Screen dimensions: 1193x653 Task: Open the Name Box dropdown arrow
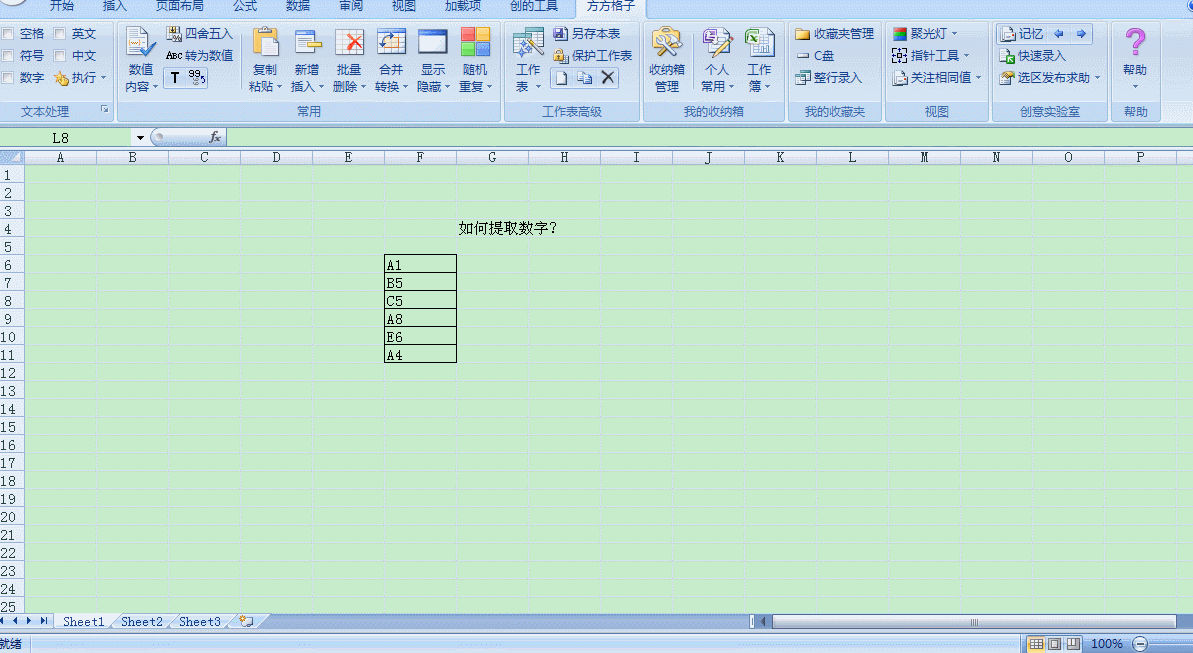tap(139, 138)
